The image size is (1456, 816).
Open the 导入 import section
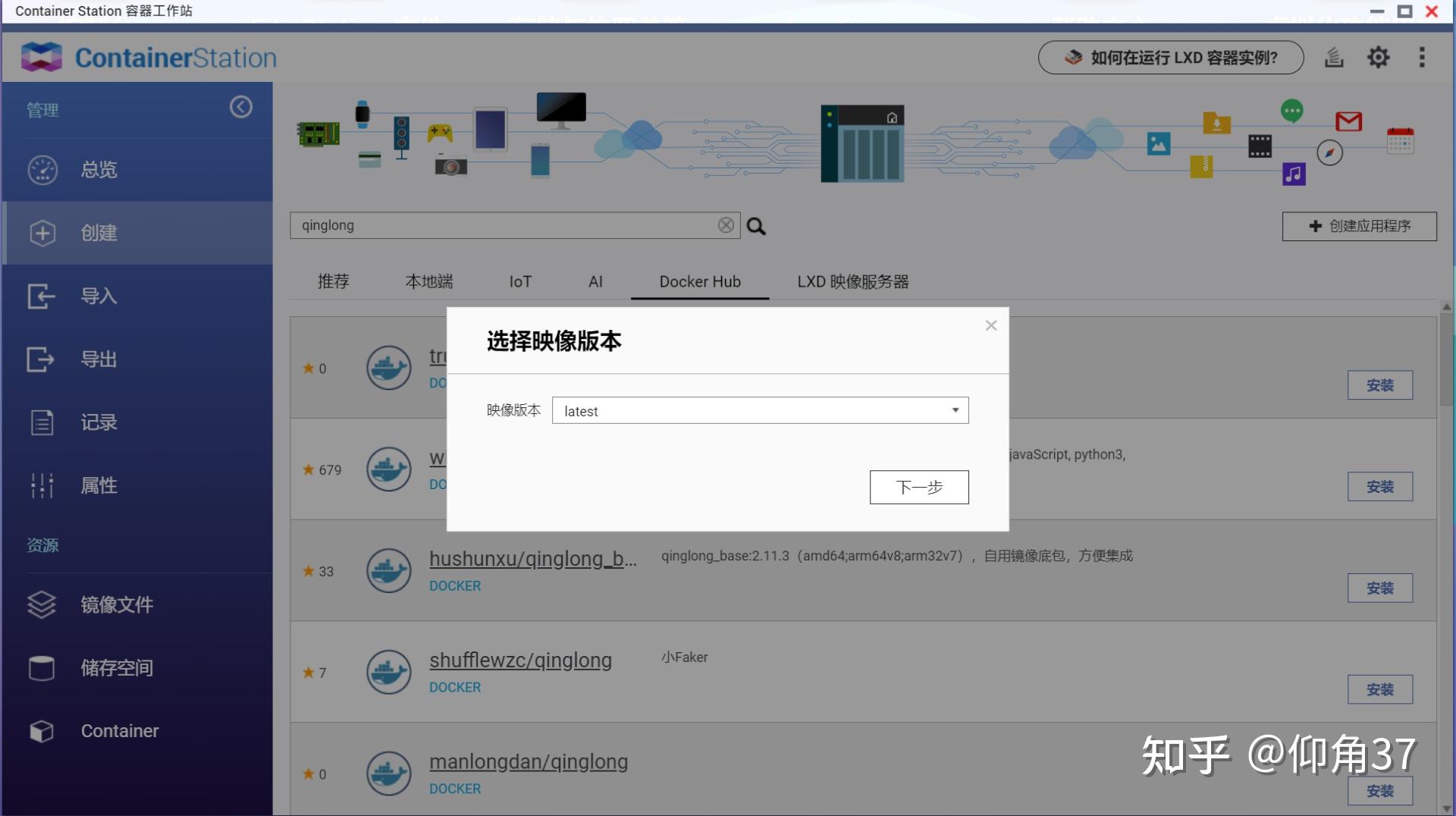point(99,296)
